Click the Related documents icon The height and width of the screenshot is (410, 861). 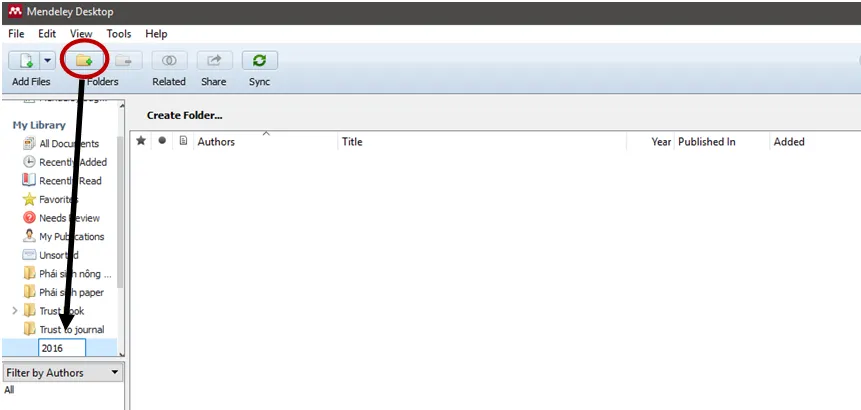coord(169,60)
